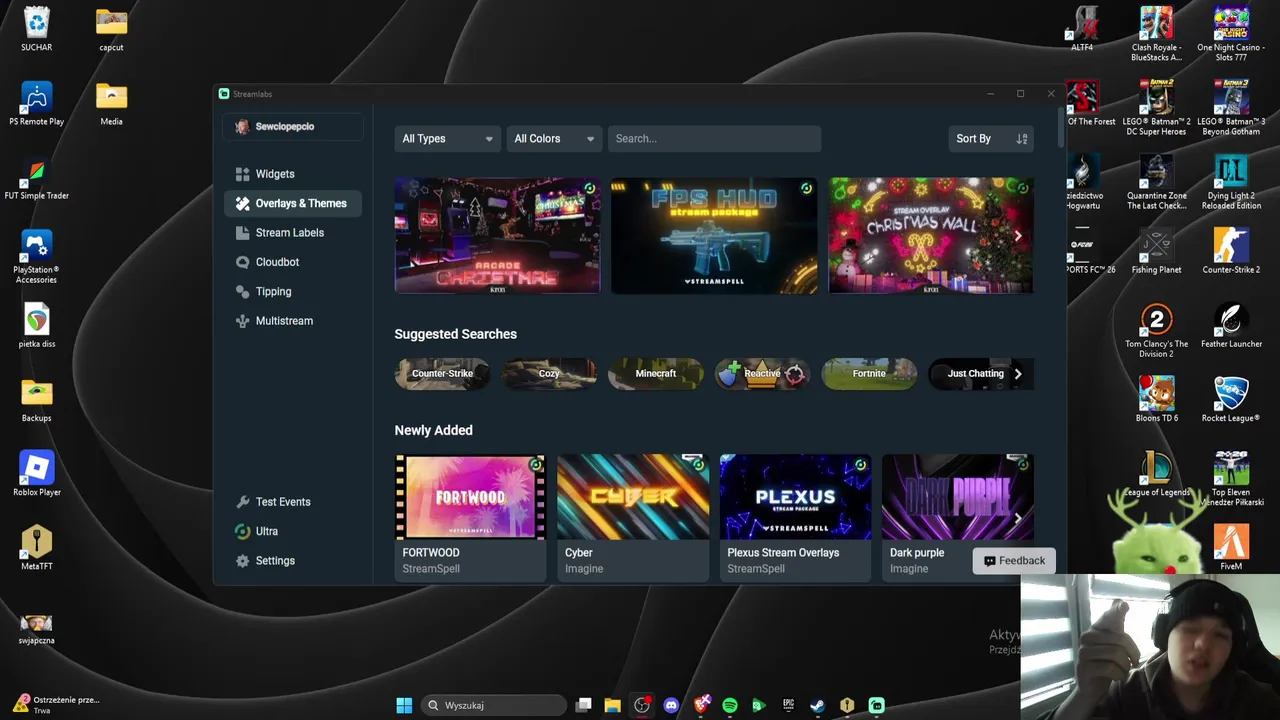Open the FPS HUD stream package banner
The height and width of the screenshot is (720, 1280).
pos(714,236)
